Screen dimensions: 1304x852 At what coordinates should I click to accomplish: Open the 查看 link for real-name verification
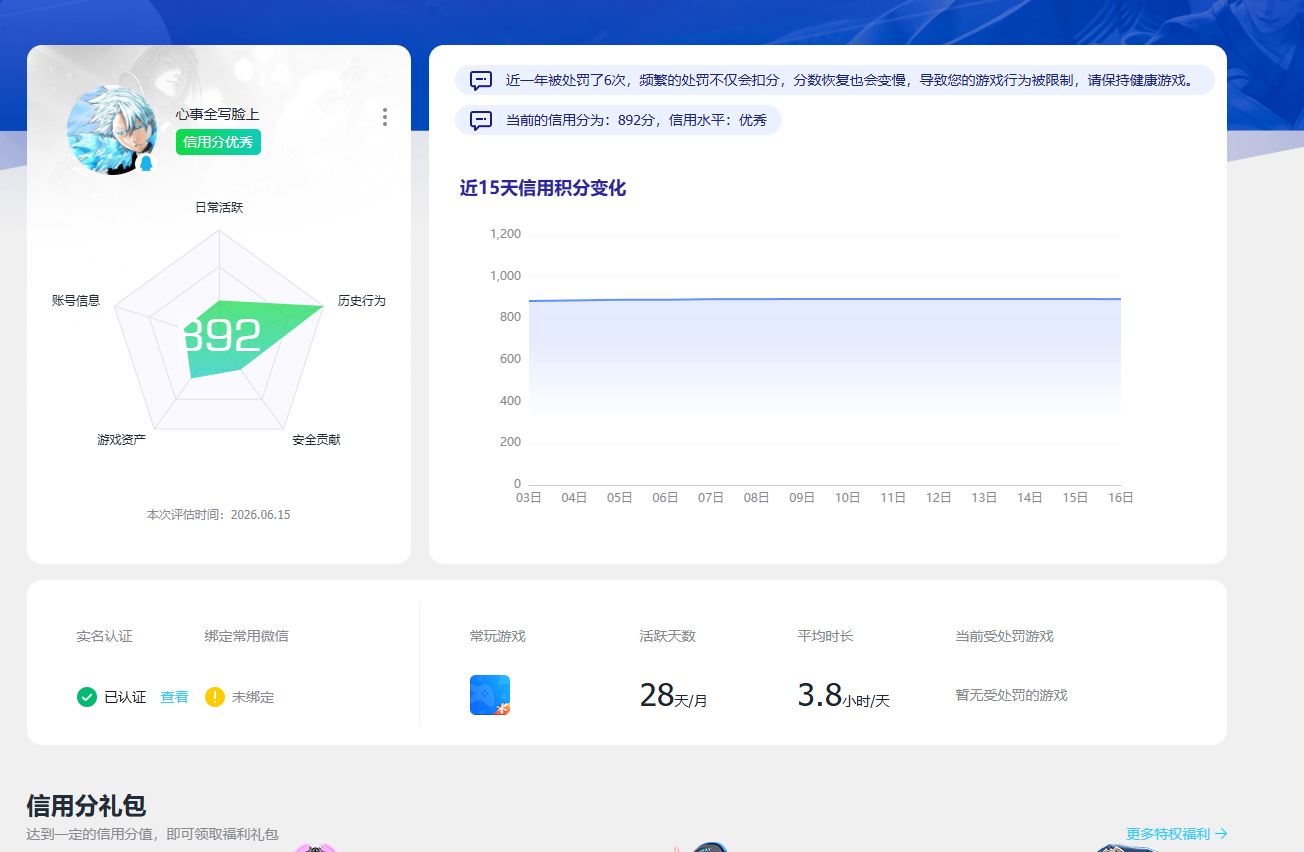175,697
